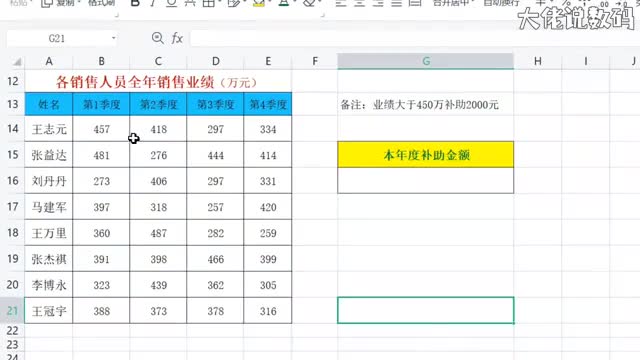Select row 22 header

coord(12,331)
